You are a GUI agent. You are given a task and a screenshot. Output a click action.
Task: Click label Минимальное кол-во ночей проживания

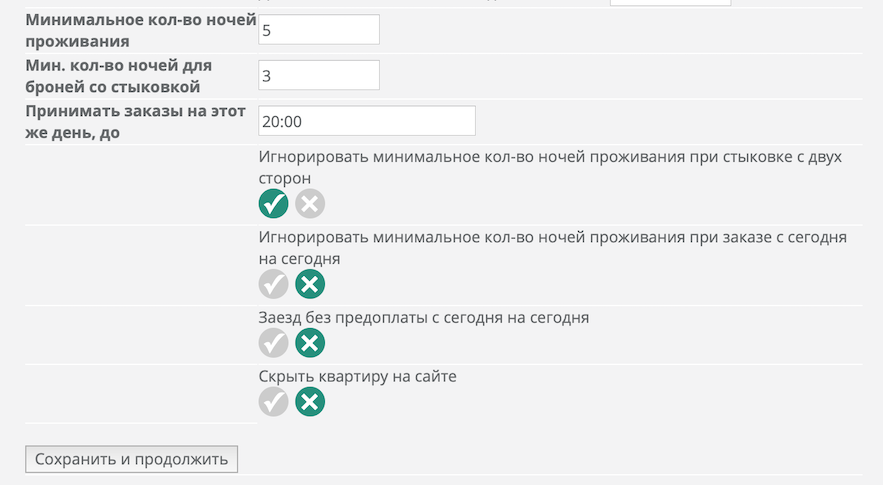tap(141, 30)
